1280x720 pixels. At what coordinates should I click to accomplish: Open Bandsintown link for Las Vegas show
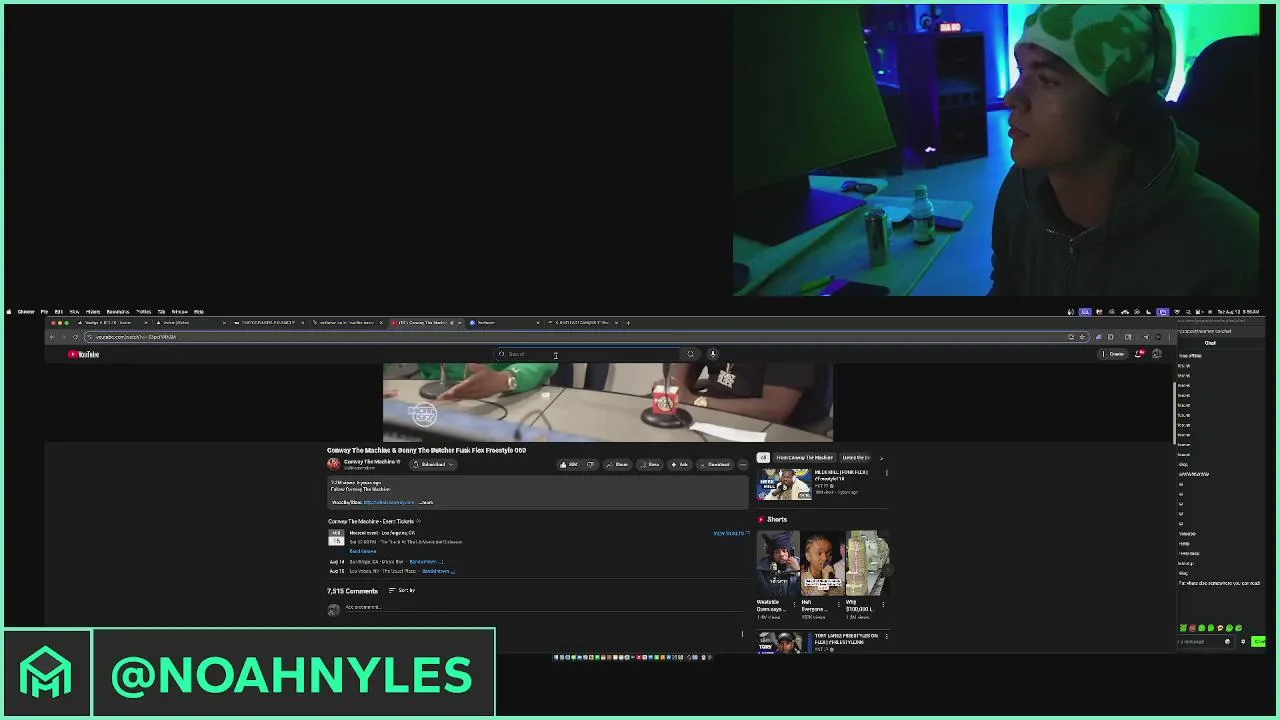(x=438, y=571)
